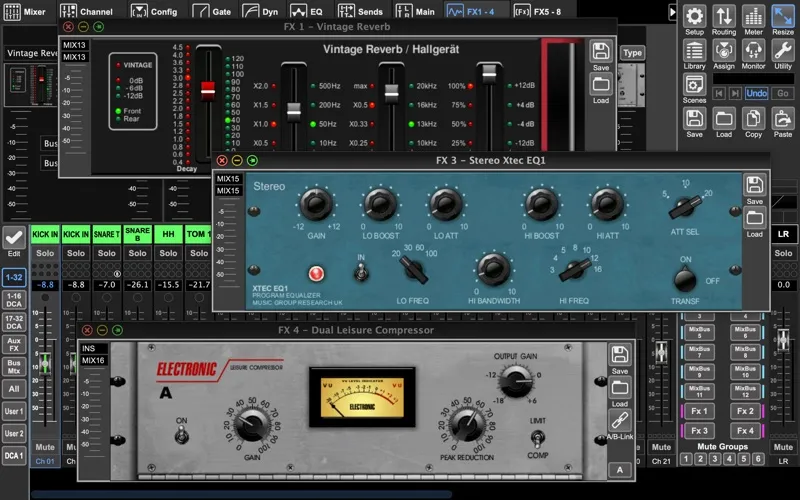Click the Edit checkmark icon
Image resolution: width=800 pixels, height=500 pixels.
(14, 237)
